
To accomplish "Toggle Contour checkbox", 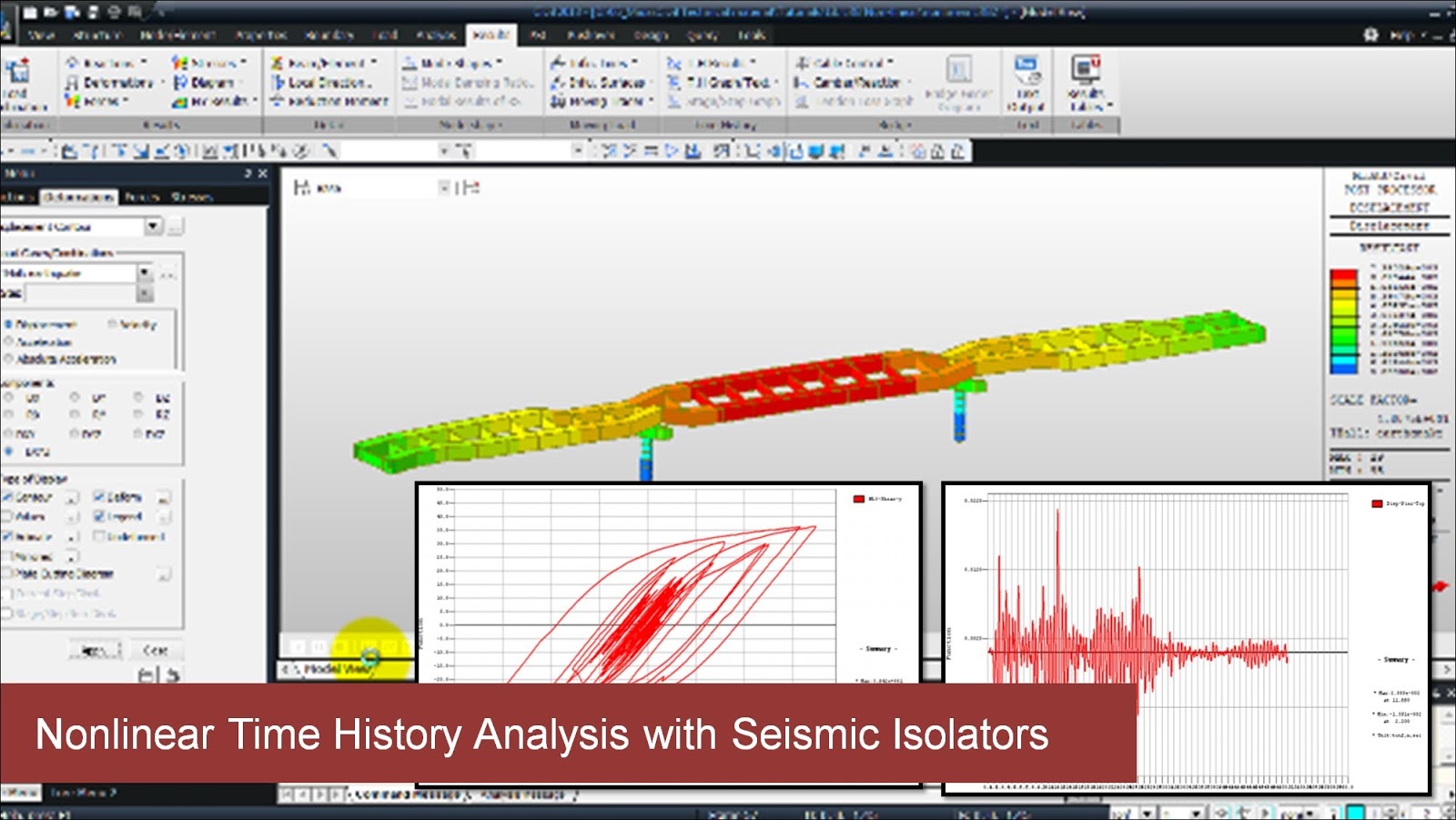I will click(7, 497).
